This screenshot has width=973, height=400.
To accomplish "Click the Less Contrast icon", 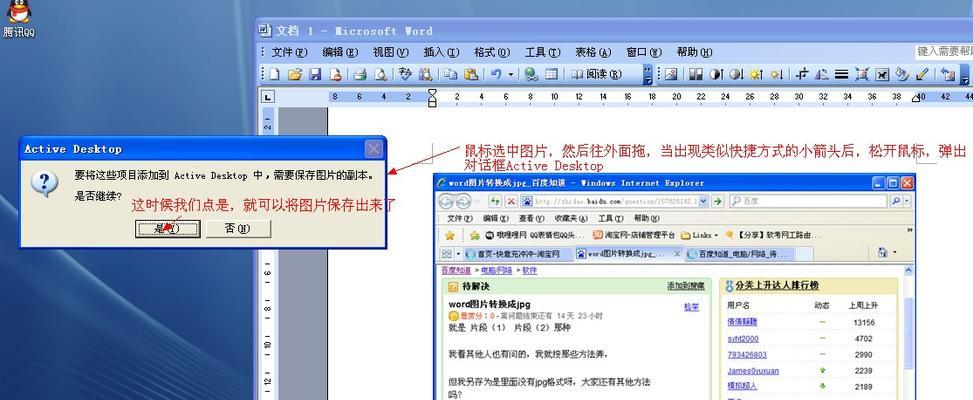I will [x=736, y=74].
